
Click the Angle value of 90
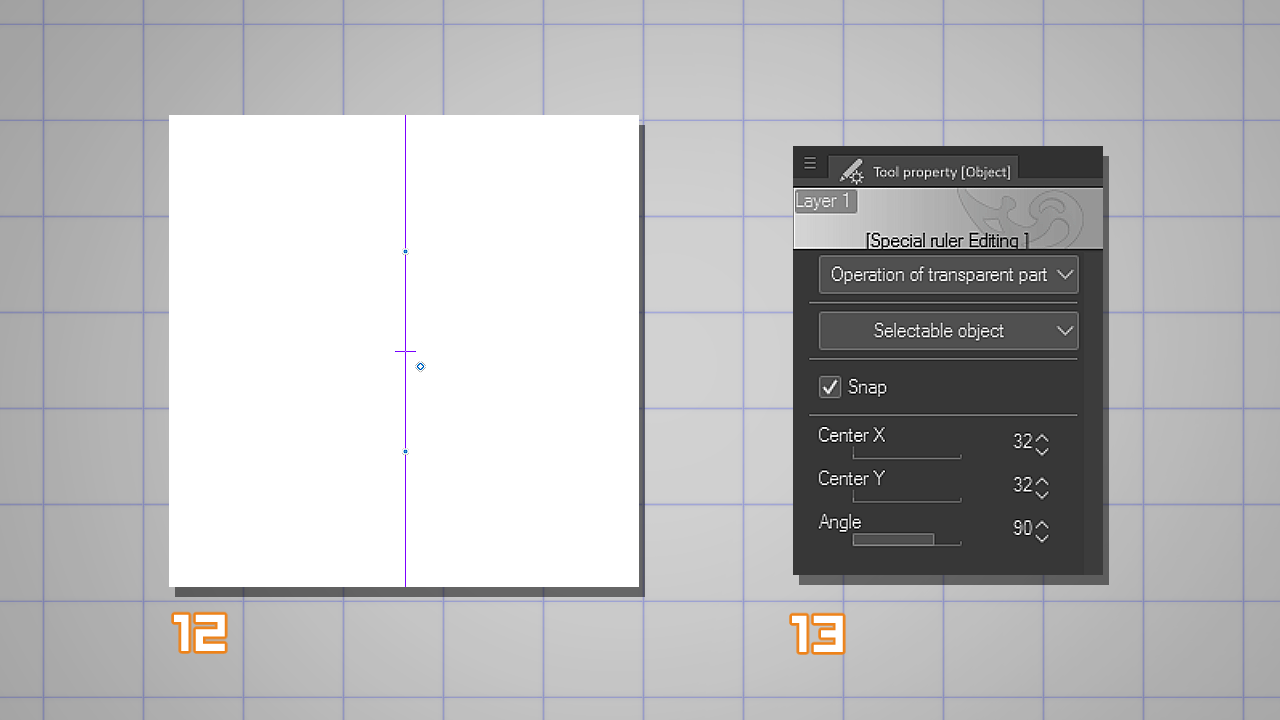(1021, 528)
